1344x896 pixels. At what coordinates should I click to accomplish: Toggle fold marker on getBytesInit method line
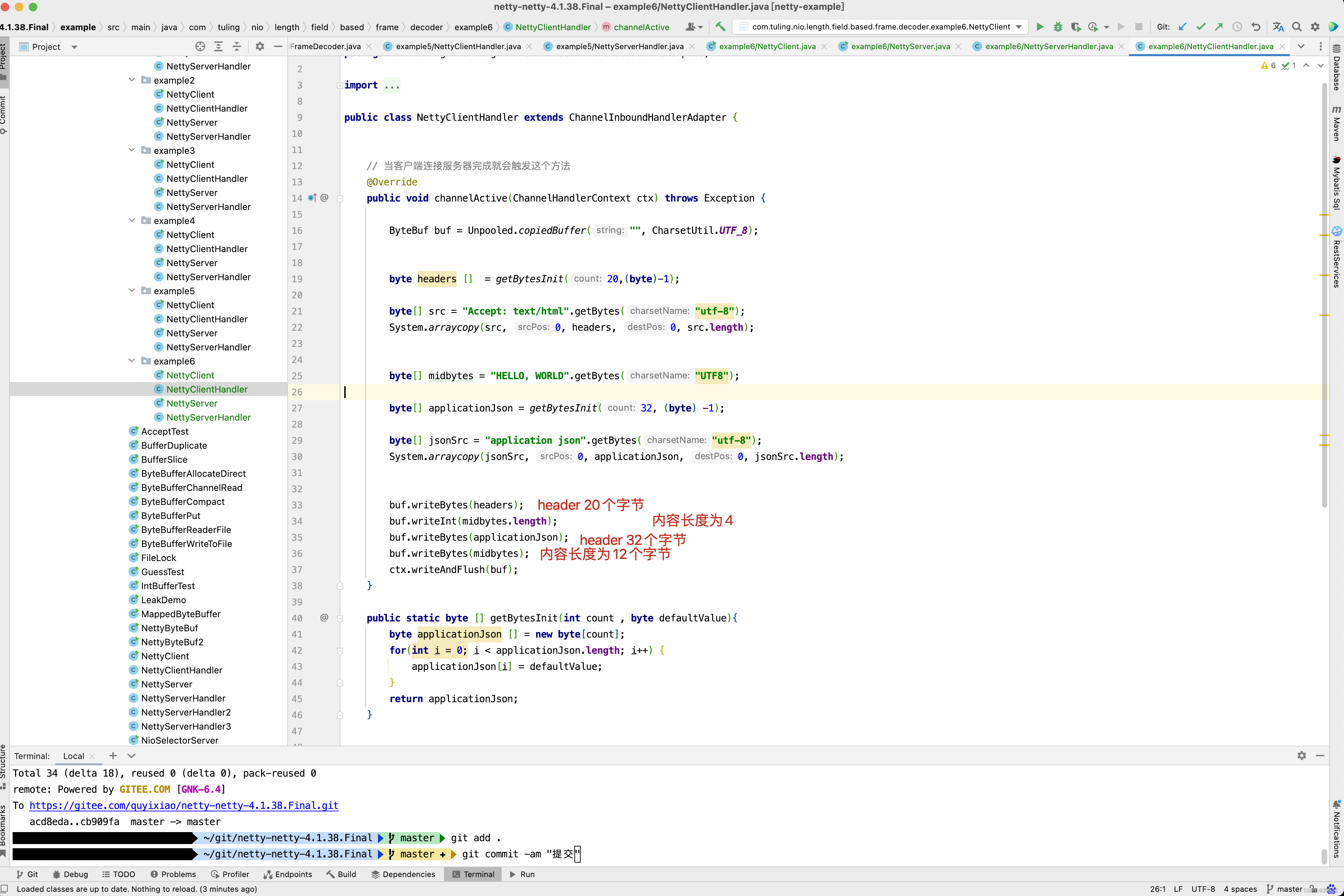[340, 618]
